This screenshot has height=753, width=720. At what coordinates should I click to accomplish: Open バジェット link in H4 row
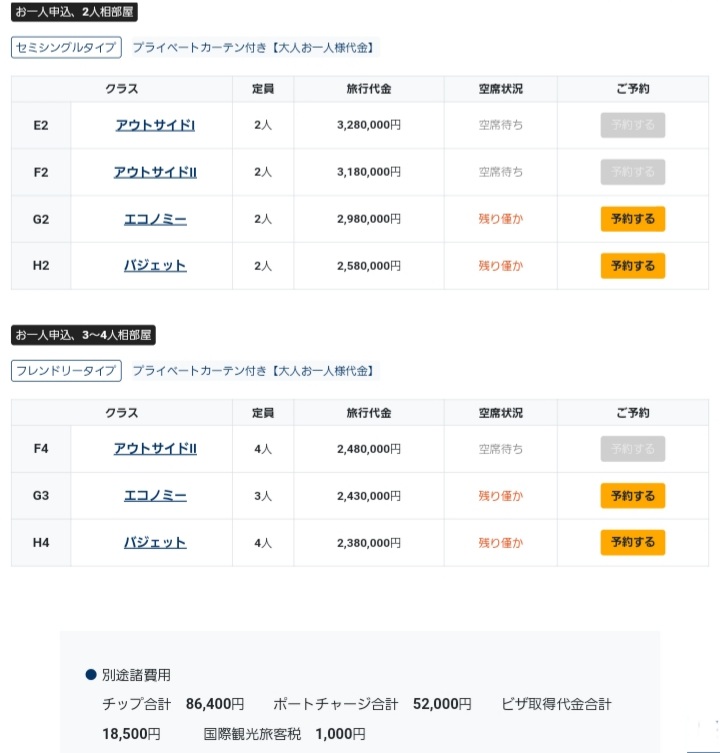click(x=155, y=543)
